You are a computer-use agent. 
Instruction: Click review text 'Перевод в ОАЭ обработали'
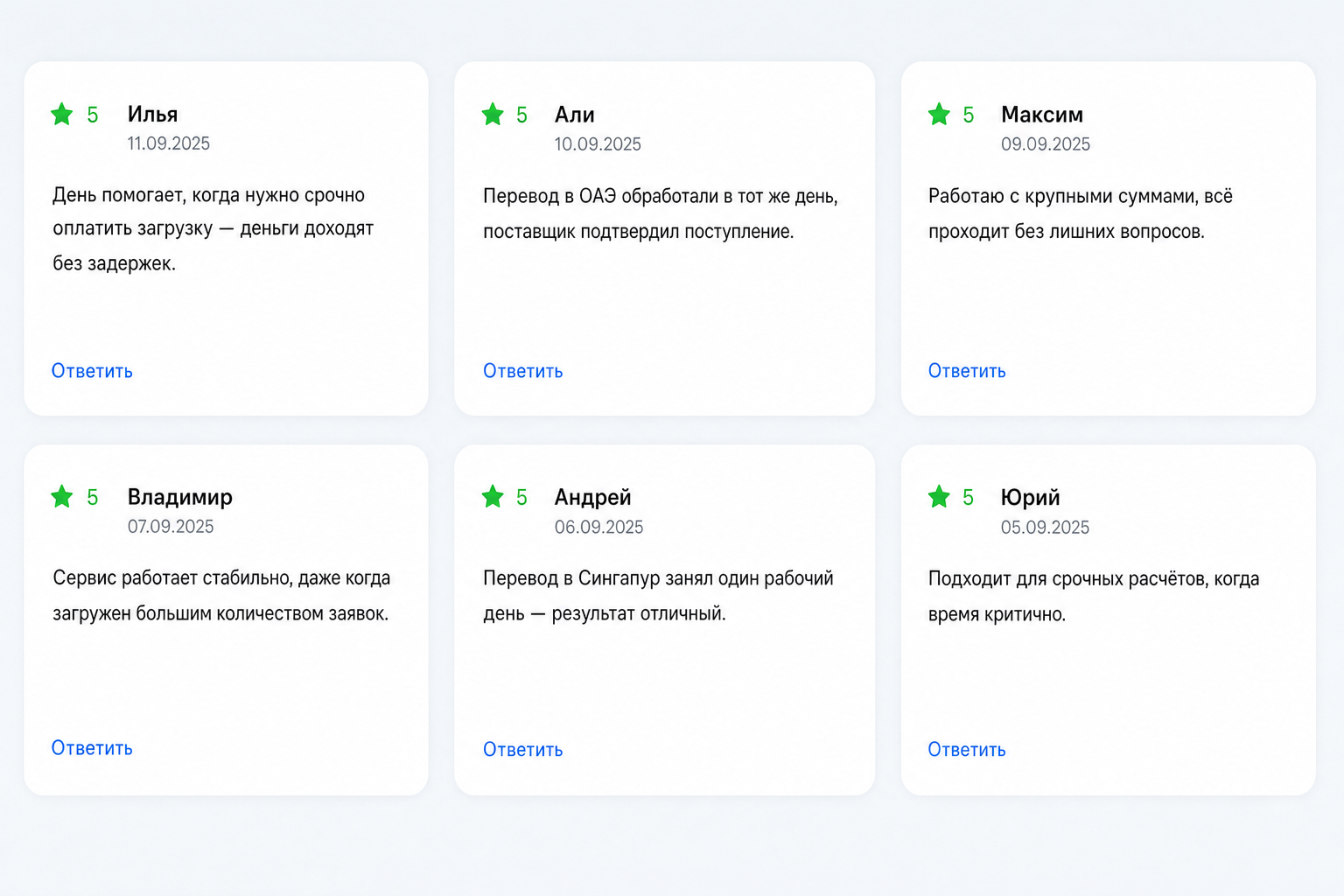coord(601,196)
